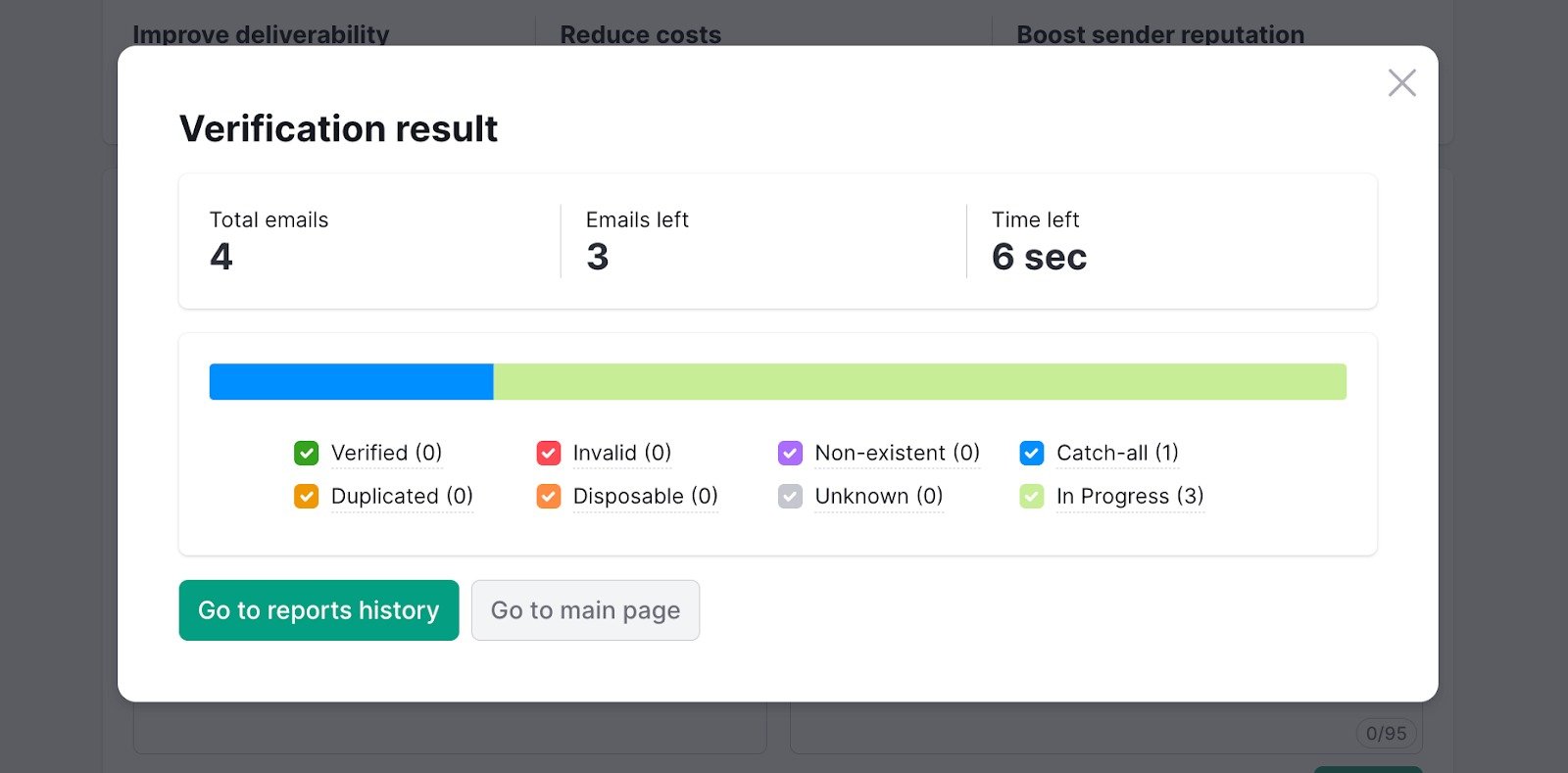Image resolution: width=1568 pixels, height=773 pixels.
Task: Click the Verified (0) label
Action: (x=386, y=453)
